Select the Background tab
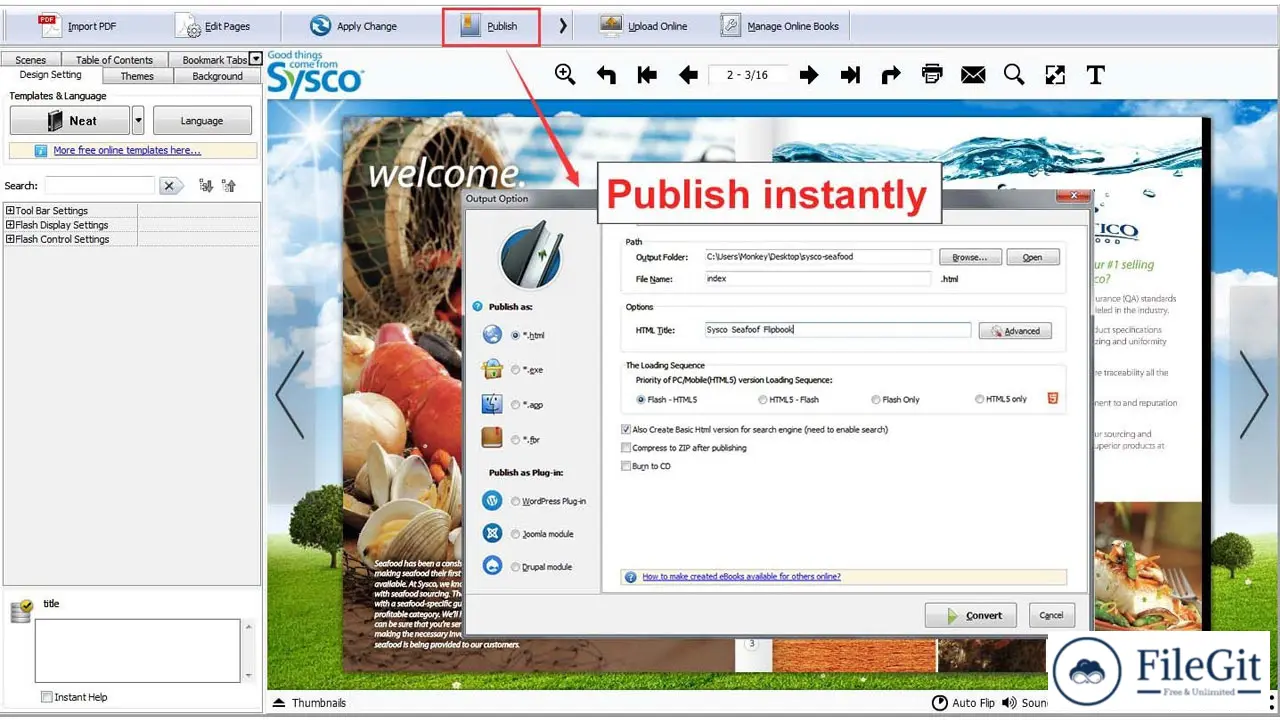This screenshot has height=720, width=1280. click(217, 76)
